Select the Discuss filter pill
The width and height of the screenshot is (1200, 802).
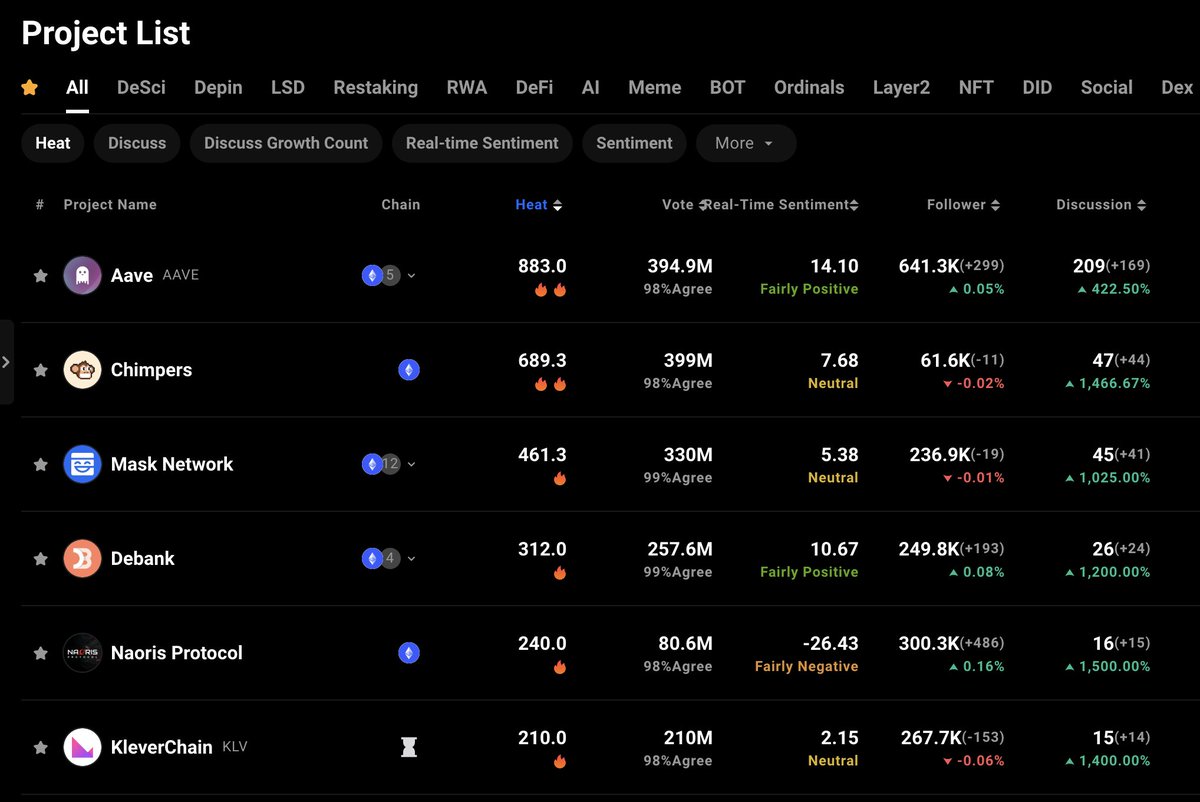click(x=137, y=143)
